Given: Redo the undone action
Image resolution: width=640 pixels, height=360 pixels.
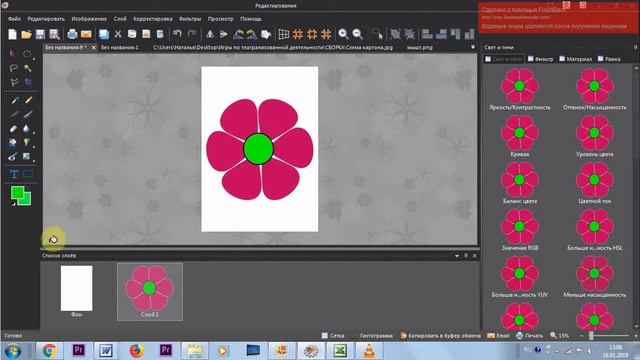Looking at the screenshot, I should [x=191, y=33].
